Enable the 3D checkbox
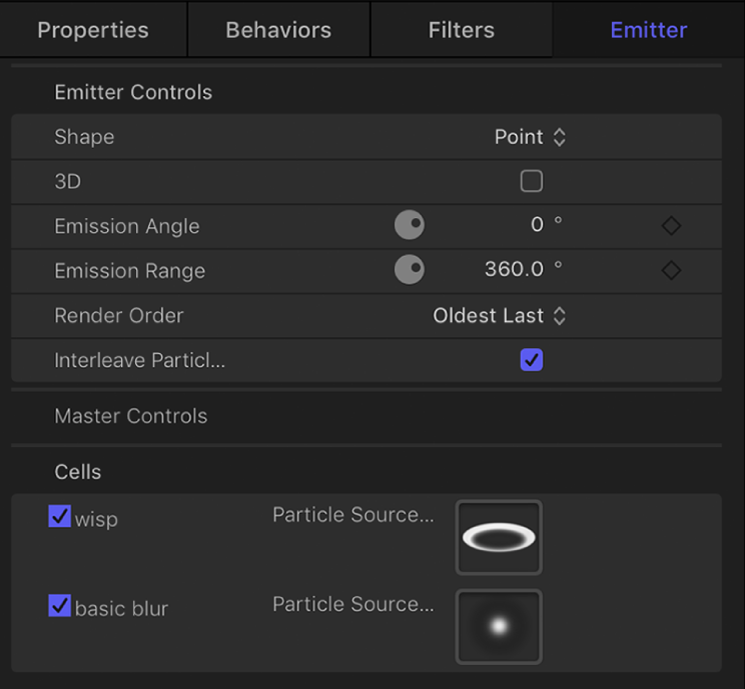Viewport: 745px width, 689px height. coord(532,181)
